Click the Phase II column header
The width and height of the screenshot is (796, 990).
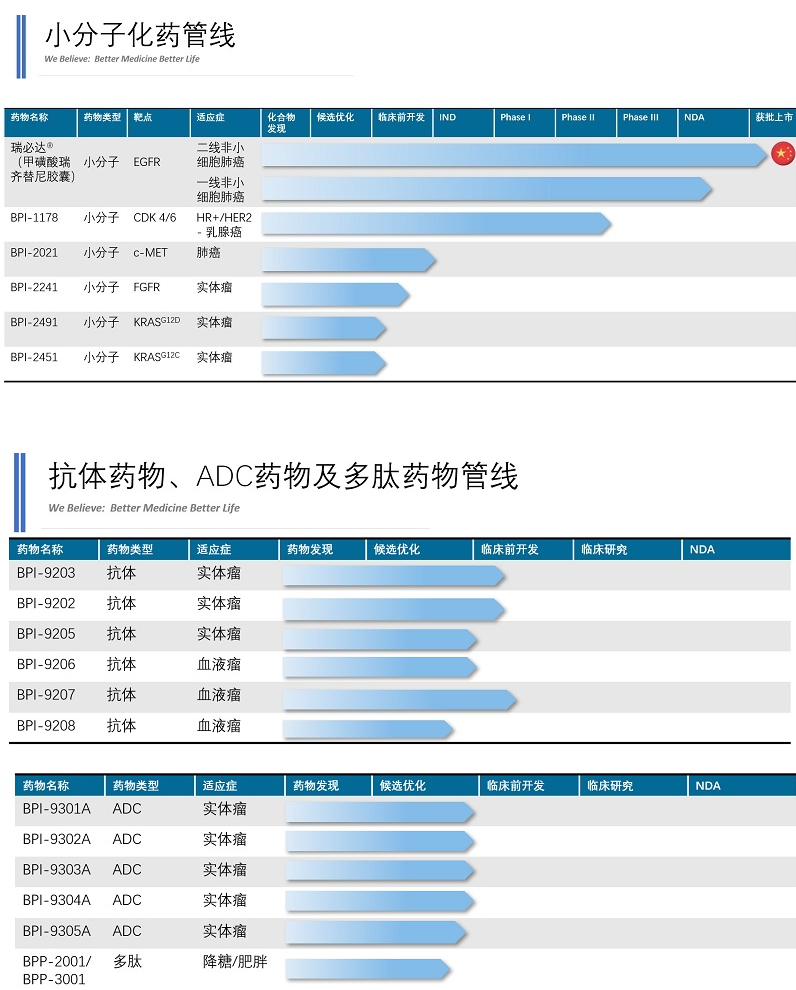[x=578, y=117]
